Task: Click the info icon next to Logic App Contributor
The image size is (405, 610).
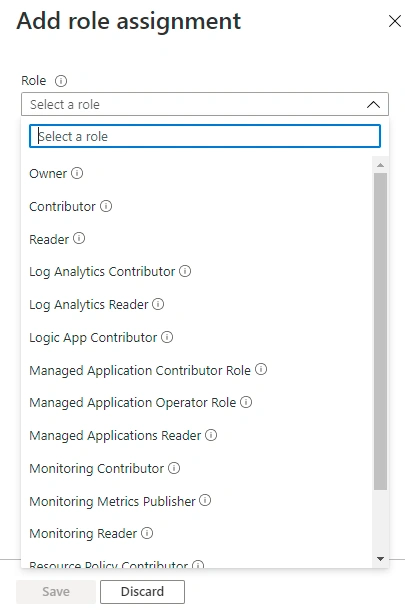Action: [x=167, y=337]
